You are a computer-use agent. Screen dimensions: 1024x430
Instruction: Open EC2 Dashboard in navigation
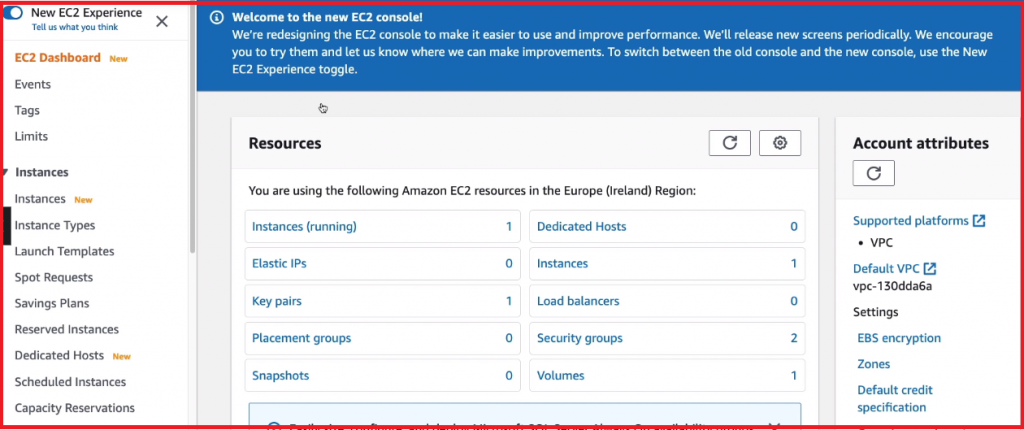pyautogui.click(x=58, y=58)
